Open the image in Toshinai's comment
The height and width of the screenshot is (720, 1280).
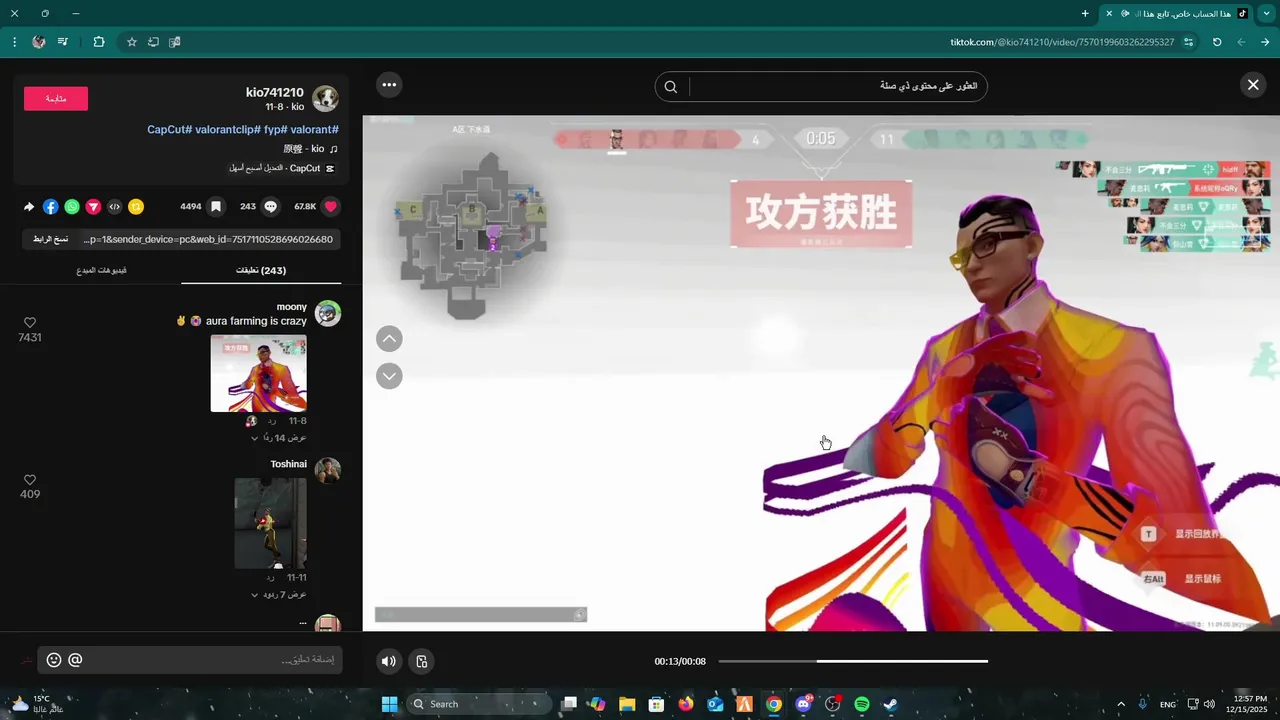[270, 523]
